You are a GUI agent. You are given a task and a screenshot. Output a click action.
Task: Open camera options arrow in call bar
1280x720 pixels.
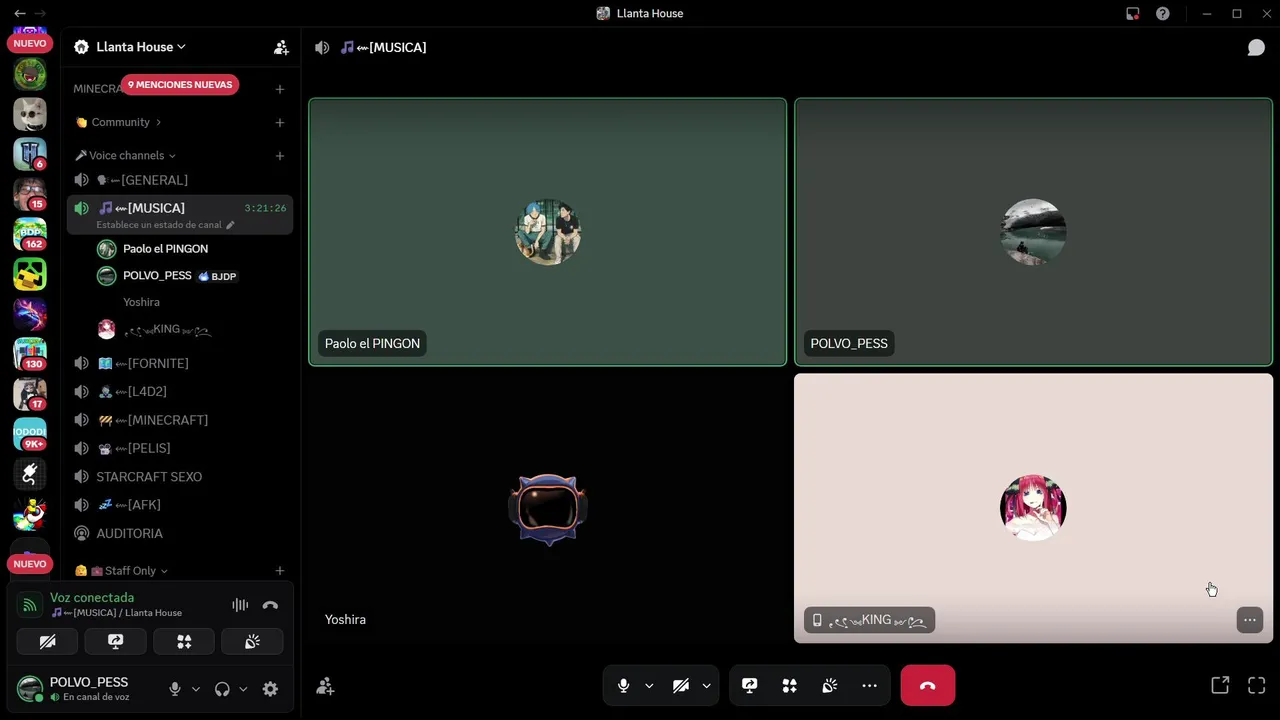coord(706,686)
